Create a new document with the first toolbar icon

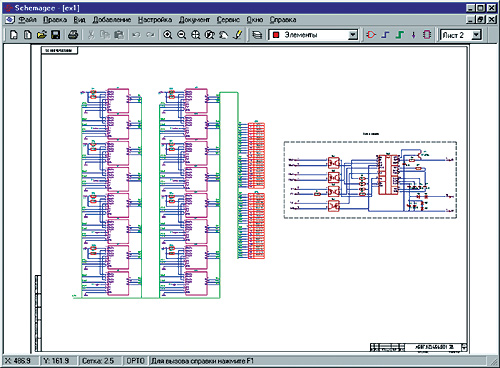pos(14,35)
